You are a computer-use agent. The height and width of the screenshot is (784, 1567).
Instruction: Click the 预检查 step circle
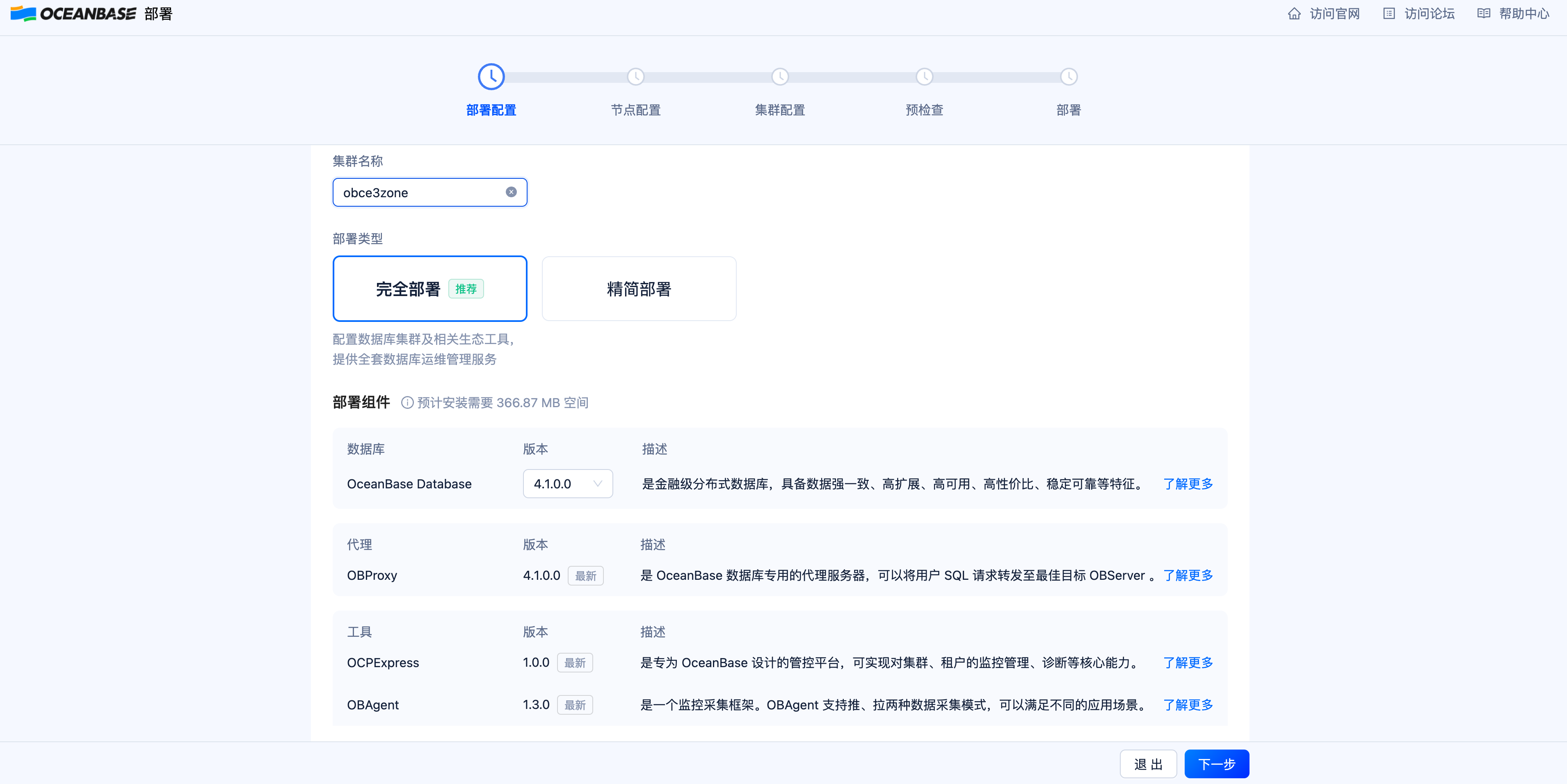[x=924, y=77]
